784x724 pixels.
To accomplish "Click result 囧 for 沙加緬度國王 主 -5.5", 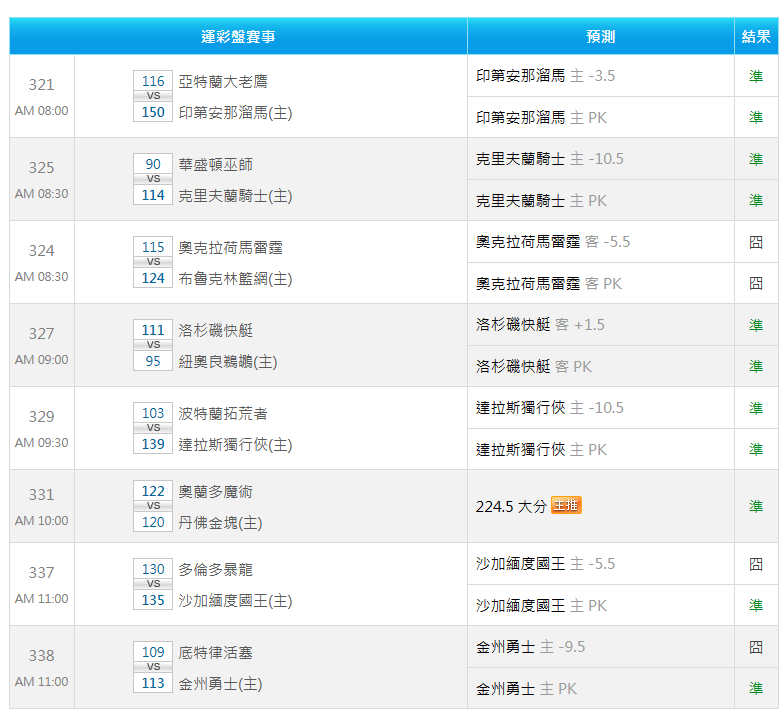I will pos(756,564).
